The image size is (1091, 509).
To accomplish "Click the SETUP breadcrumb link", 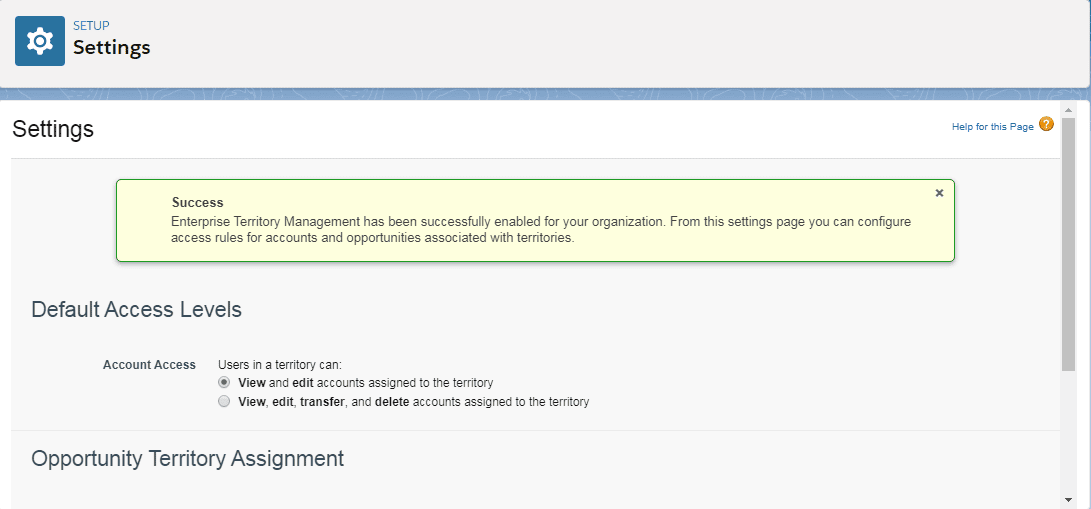I will click(x=91, y=26).
